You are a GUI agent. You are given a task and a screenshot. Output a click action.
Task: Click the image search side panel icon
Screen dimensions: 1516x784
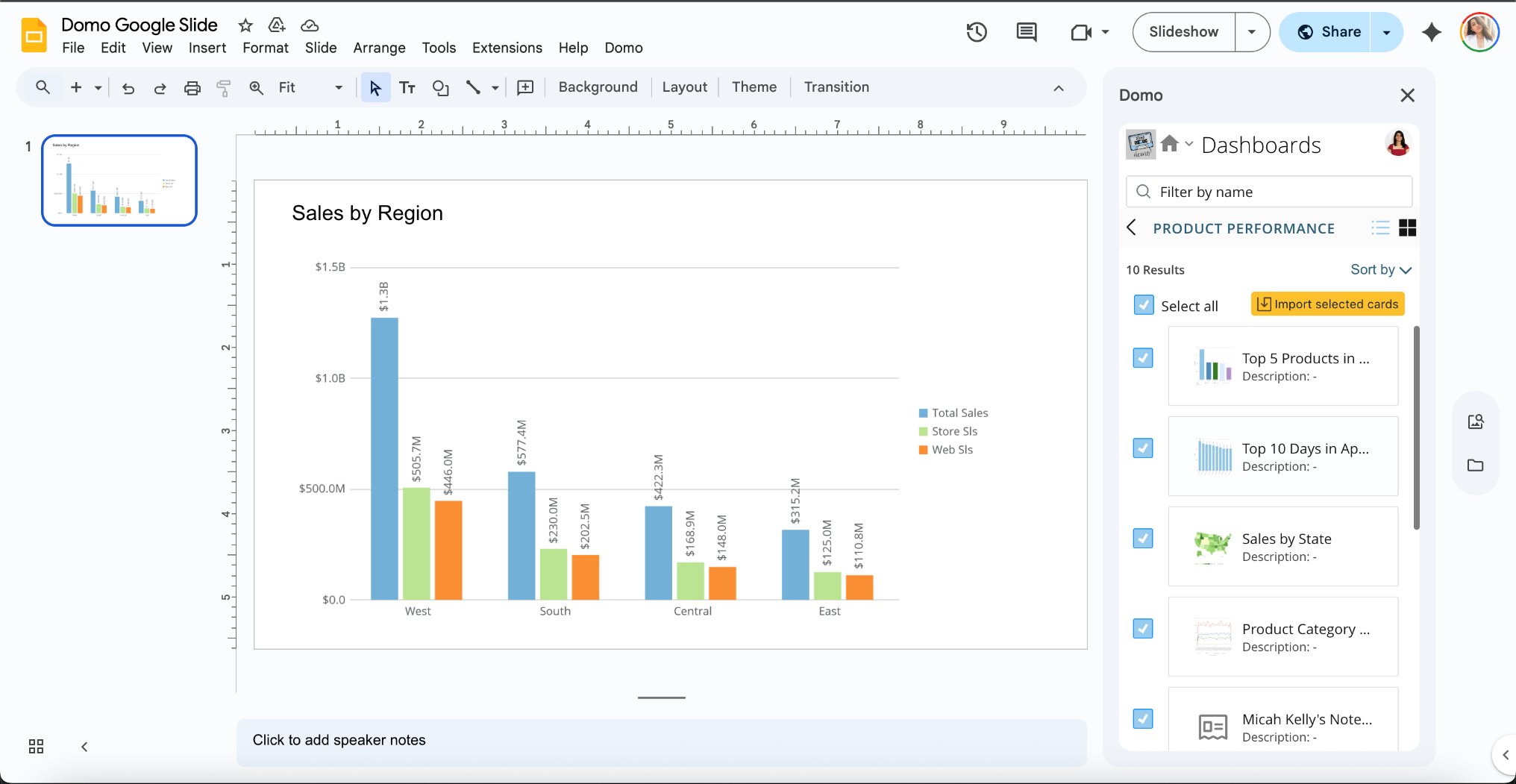point(1475,422)
